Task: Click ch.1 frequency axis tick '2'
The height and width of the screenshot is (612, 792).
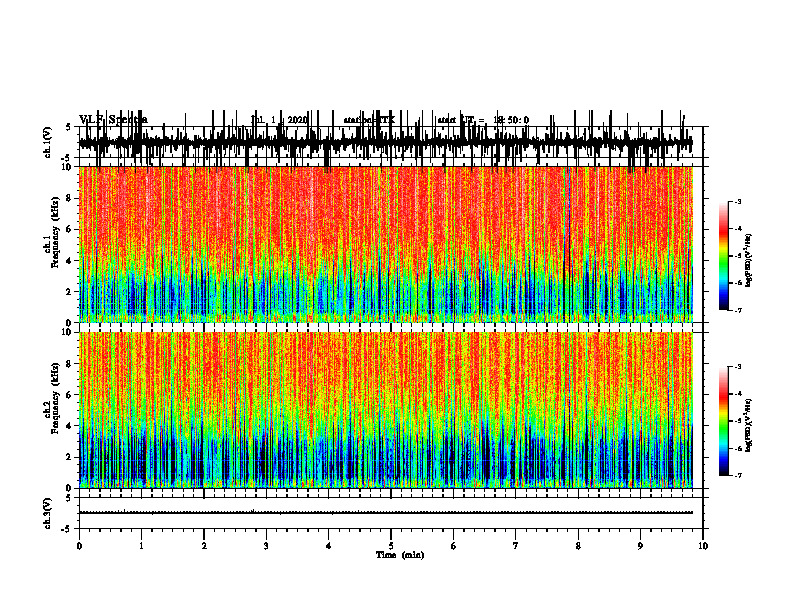Action: tap(69, 292)
